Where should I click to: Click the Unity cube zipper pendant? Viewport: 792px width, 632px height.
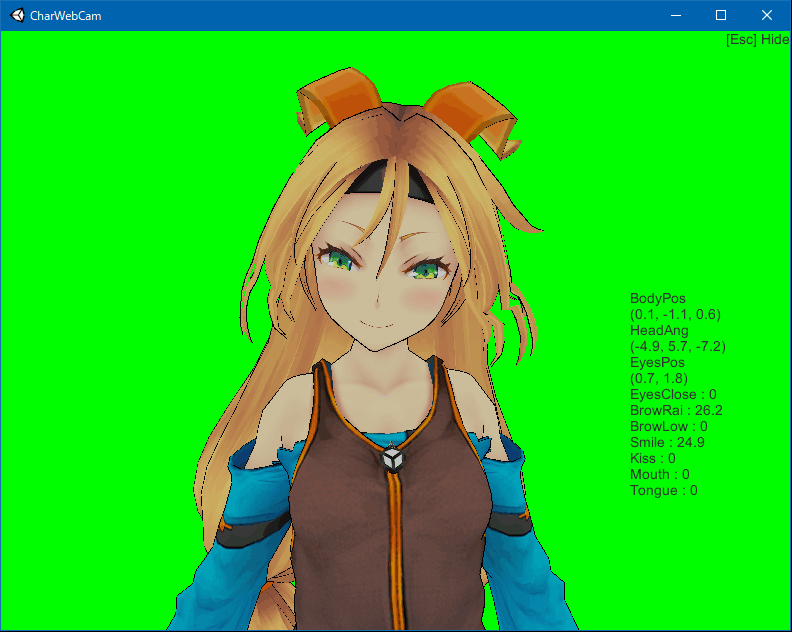point(392,459)
